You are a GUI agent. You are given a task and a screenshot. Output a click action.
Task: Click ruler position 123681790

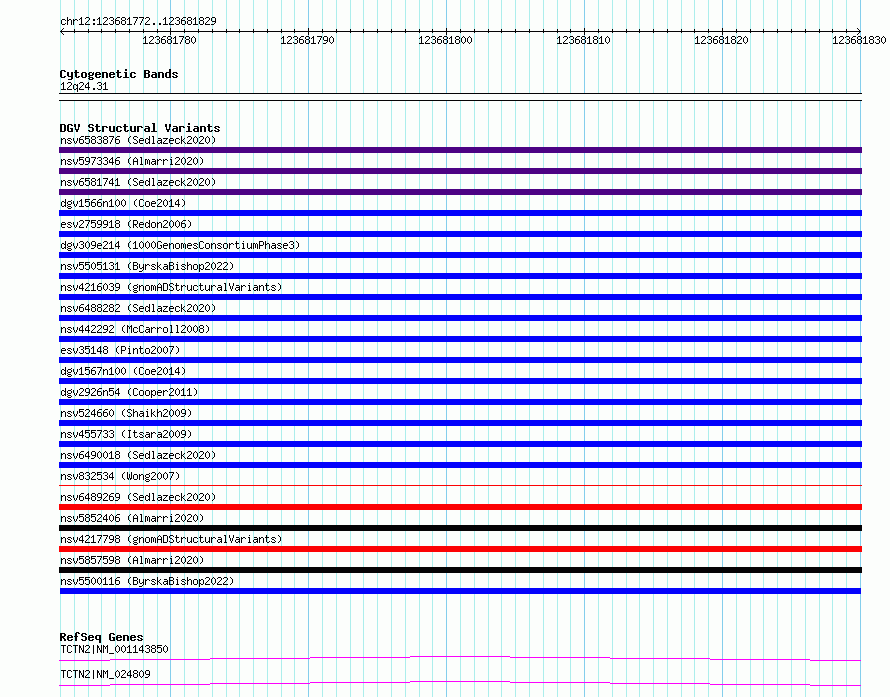307,40
